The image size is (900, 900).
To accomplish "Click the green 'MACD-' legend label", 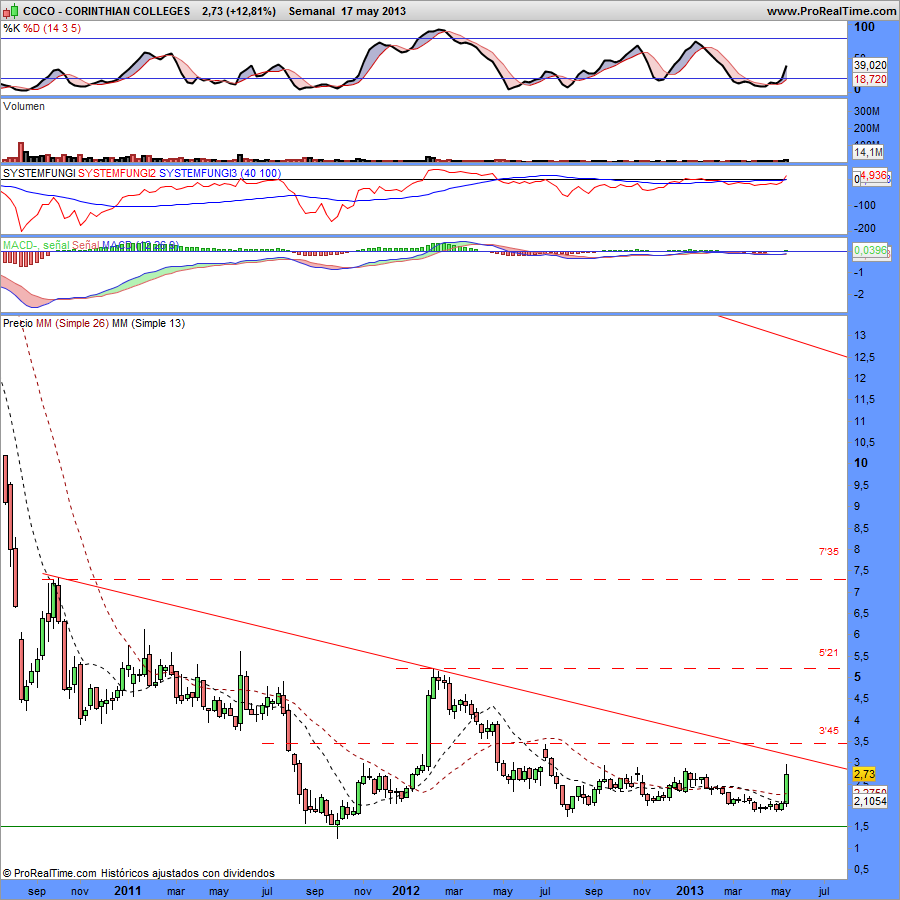I will coord(20,245).
